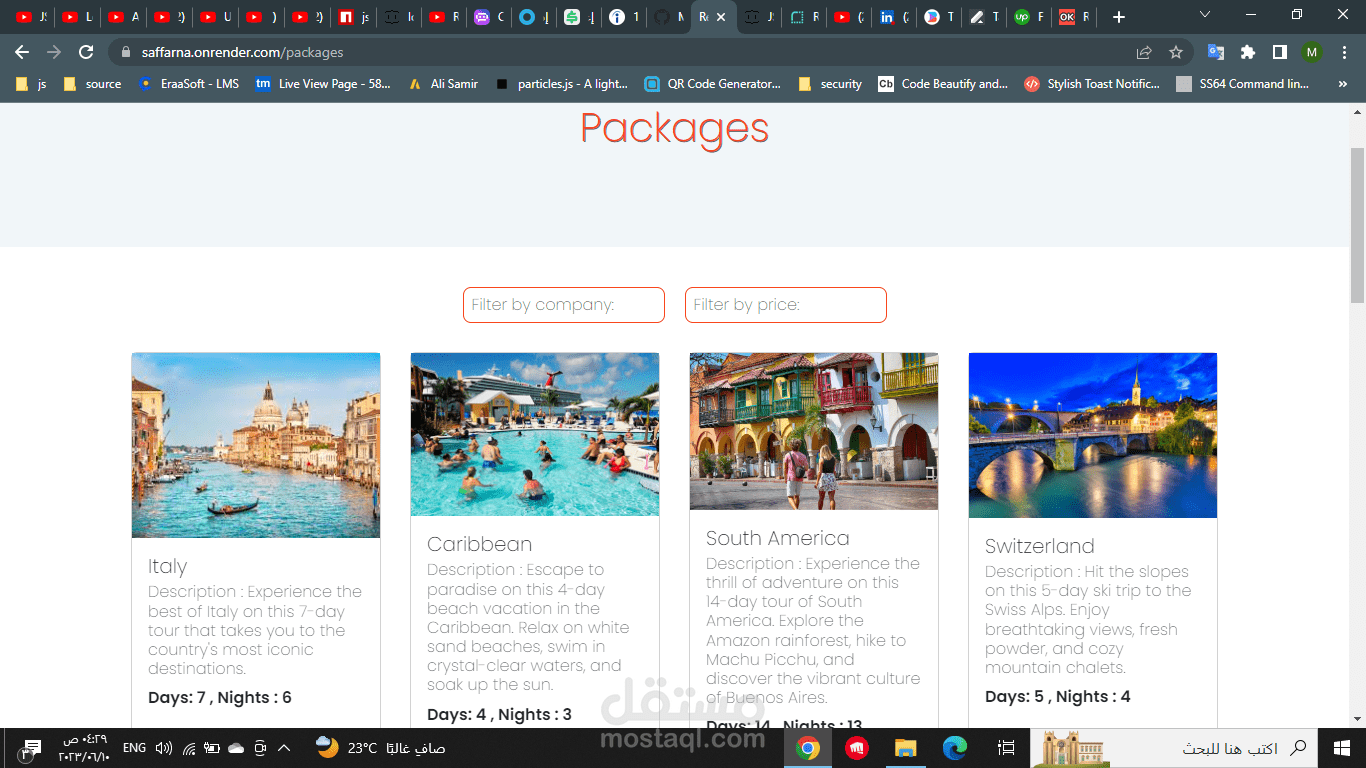Open the Windows Start menu
This screenshot has width=1366, height=768.
point(1342,747)
